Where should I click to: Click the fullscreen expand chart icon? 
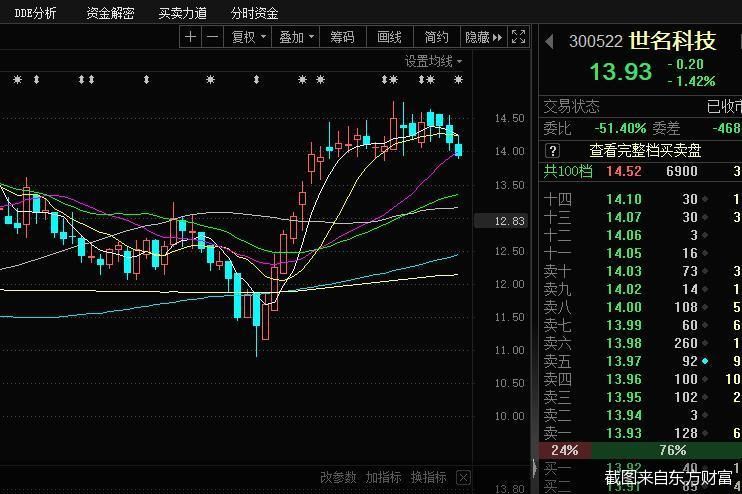(518, 37)
